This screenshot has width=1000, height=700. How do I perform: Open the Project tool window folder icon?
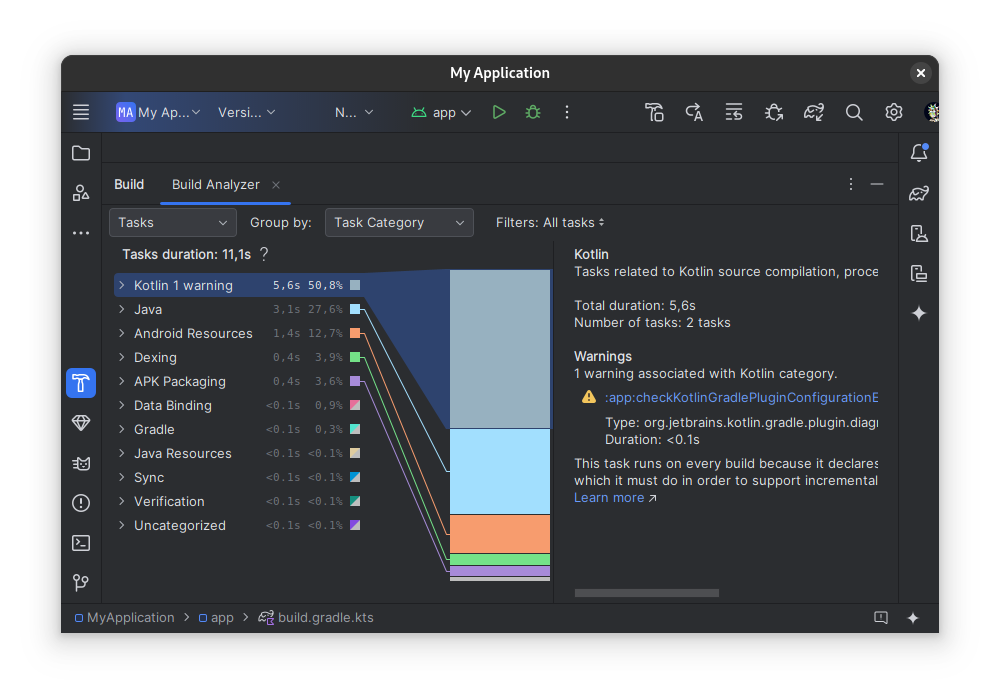point(81,153)
